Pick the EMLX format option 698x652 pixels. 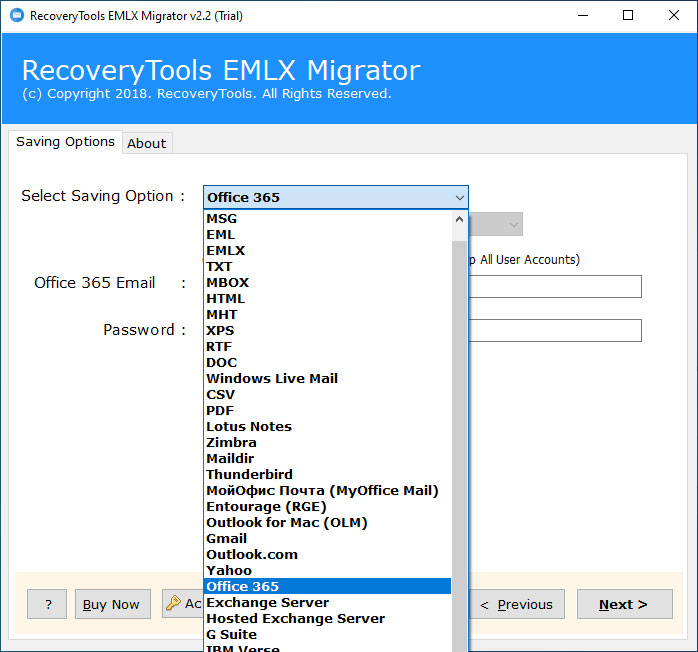pos(327,251)
